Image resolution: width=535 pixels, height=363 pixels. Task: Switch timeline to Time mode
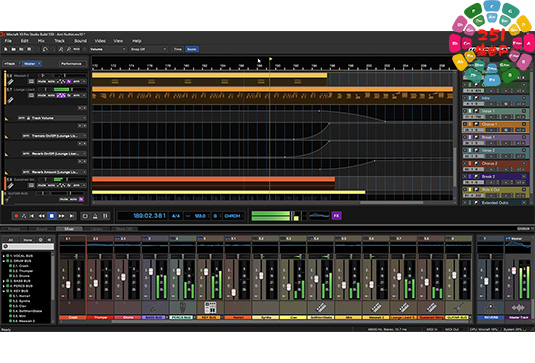pos(177,49)
